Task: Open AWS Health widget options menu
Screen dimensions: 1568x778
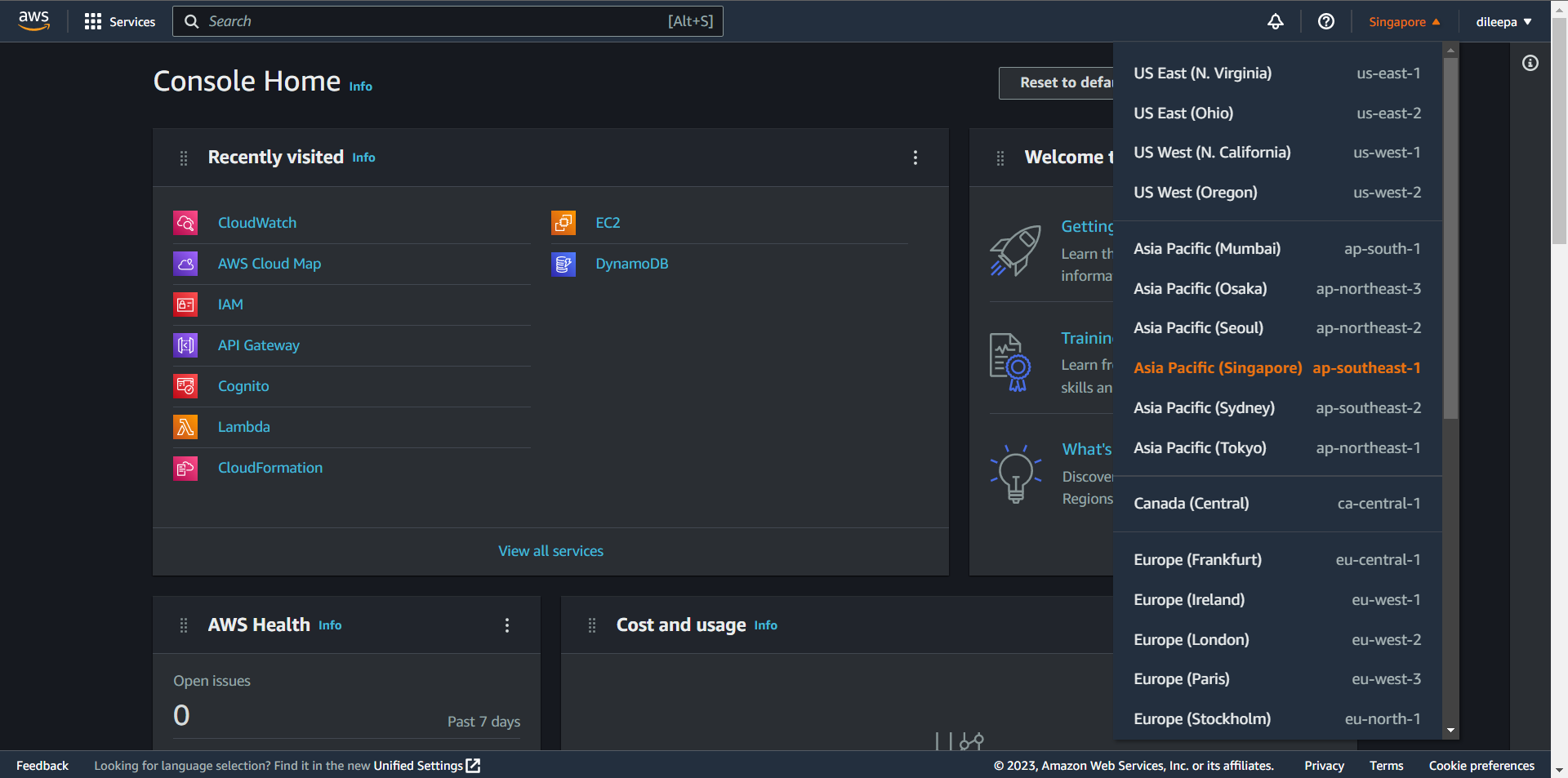Action: click(507, 625)
